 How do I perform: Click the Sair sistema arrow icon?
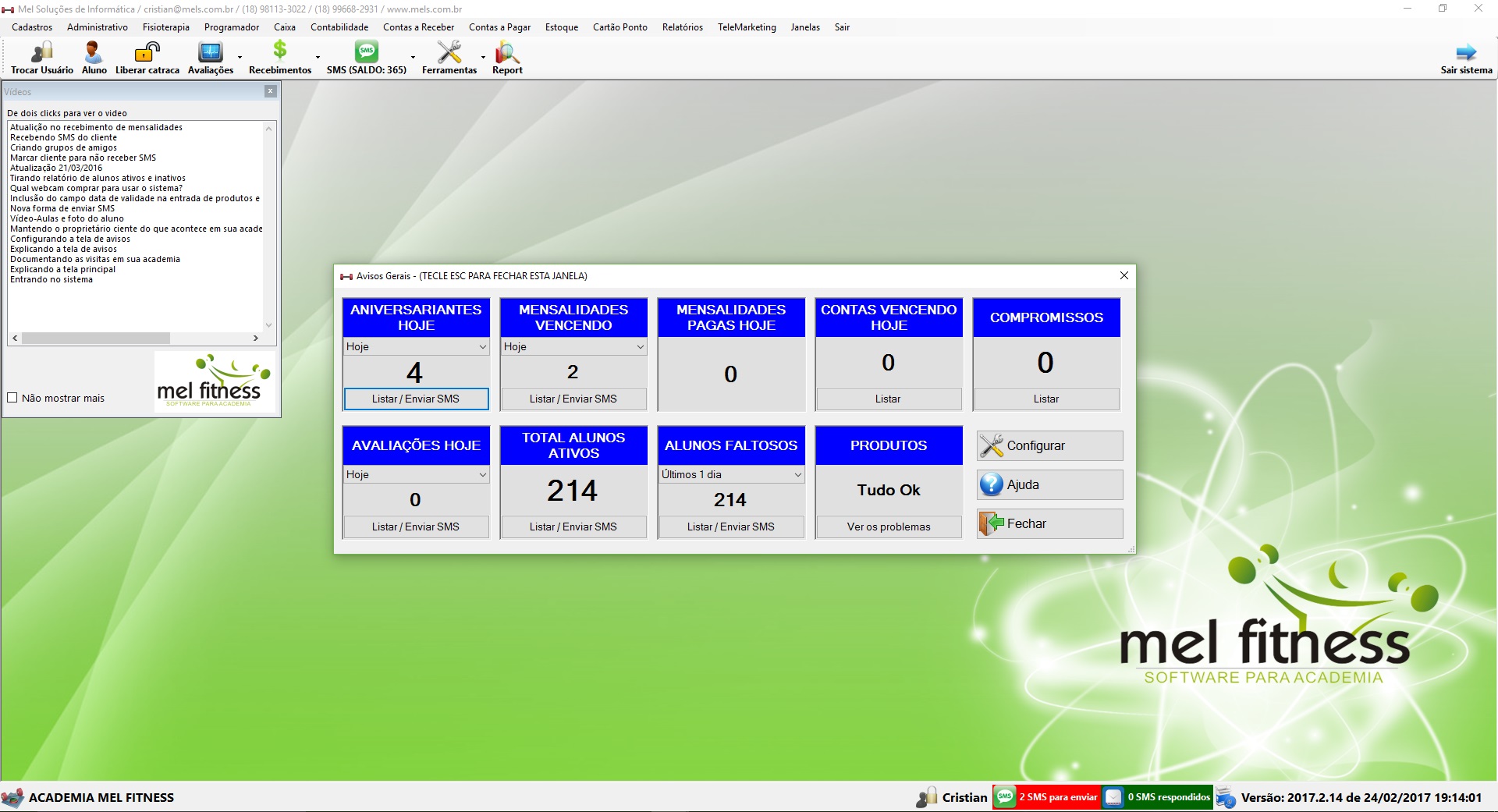[x=1466, y=53]
